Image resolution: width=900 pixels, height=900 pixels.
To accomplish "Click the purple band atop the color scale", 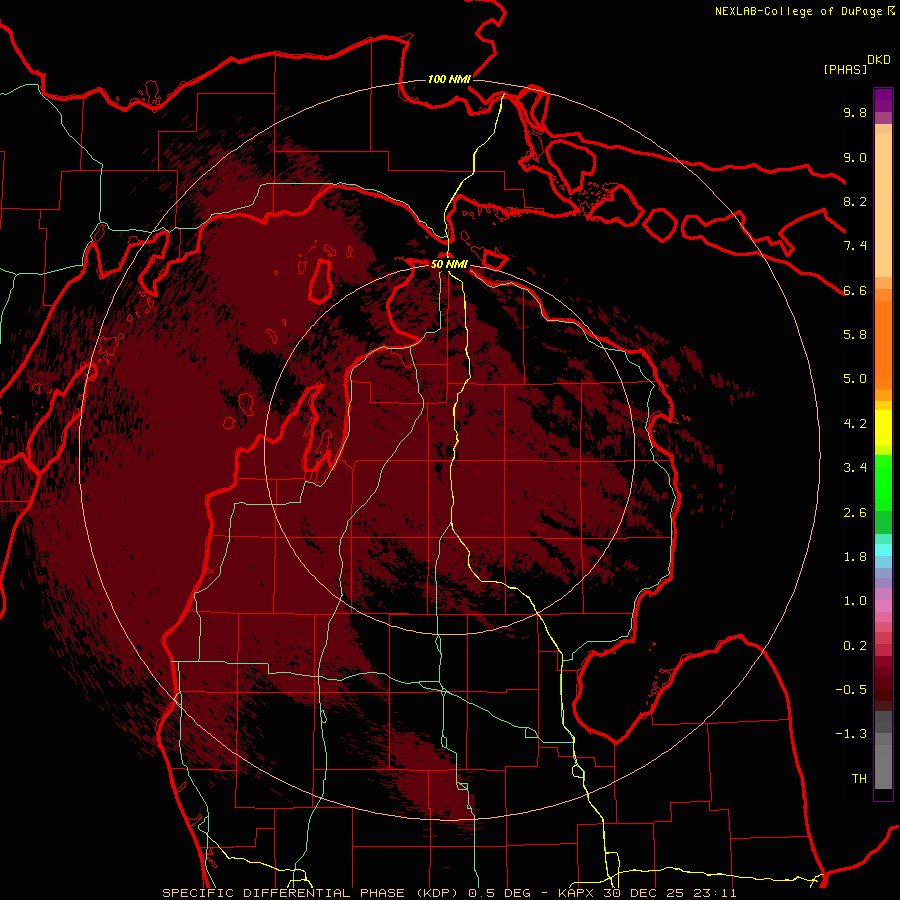I will [883, 100].
